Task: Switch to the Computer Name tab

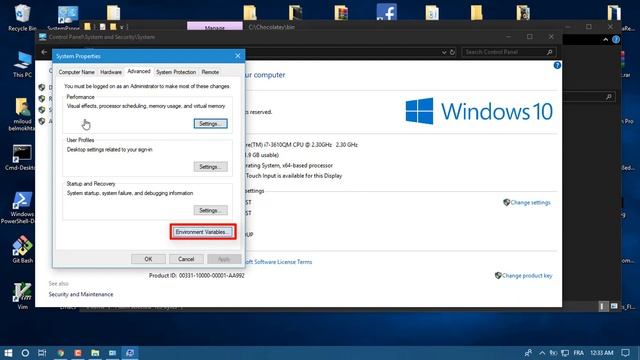Action: (x=76, y=72)
